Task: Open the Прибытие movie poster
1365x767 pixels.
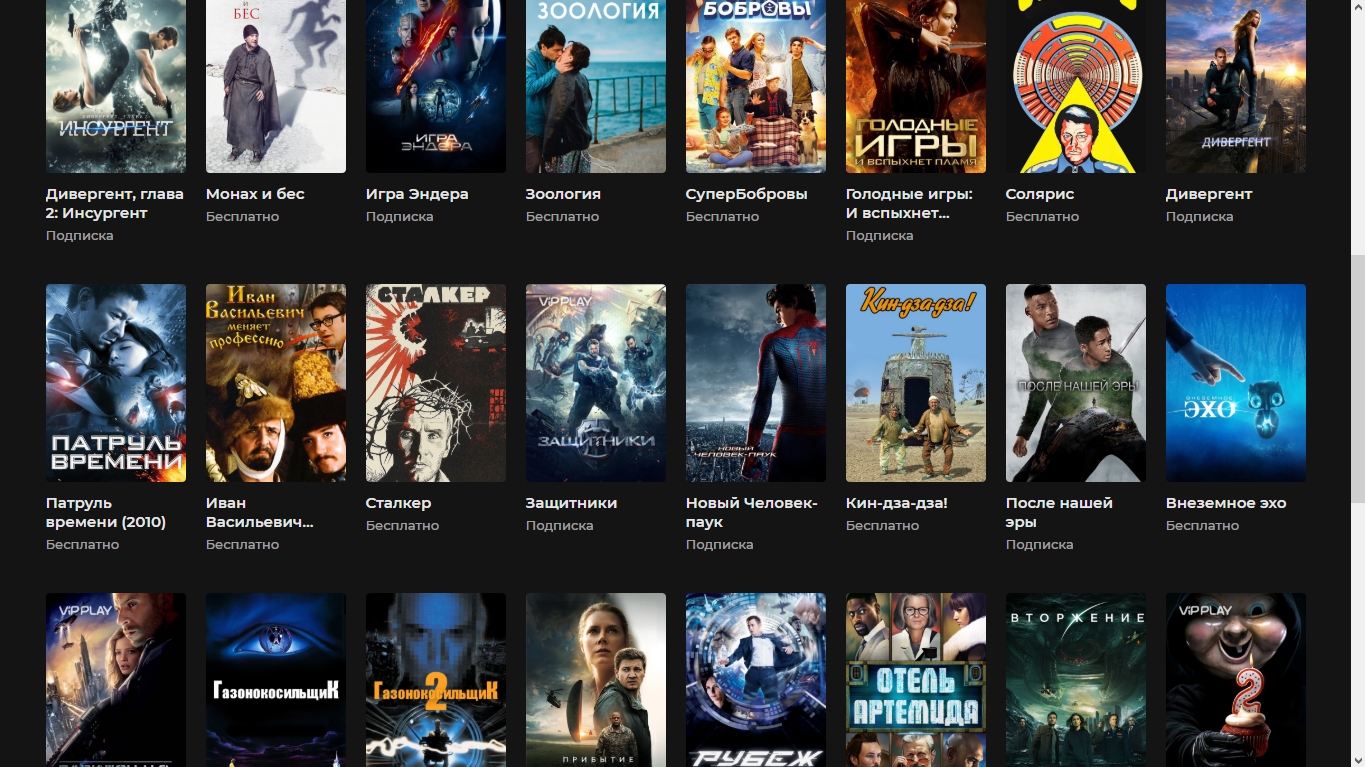Action: pyautogui.click(x=596, y=680)
